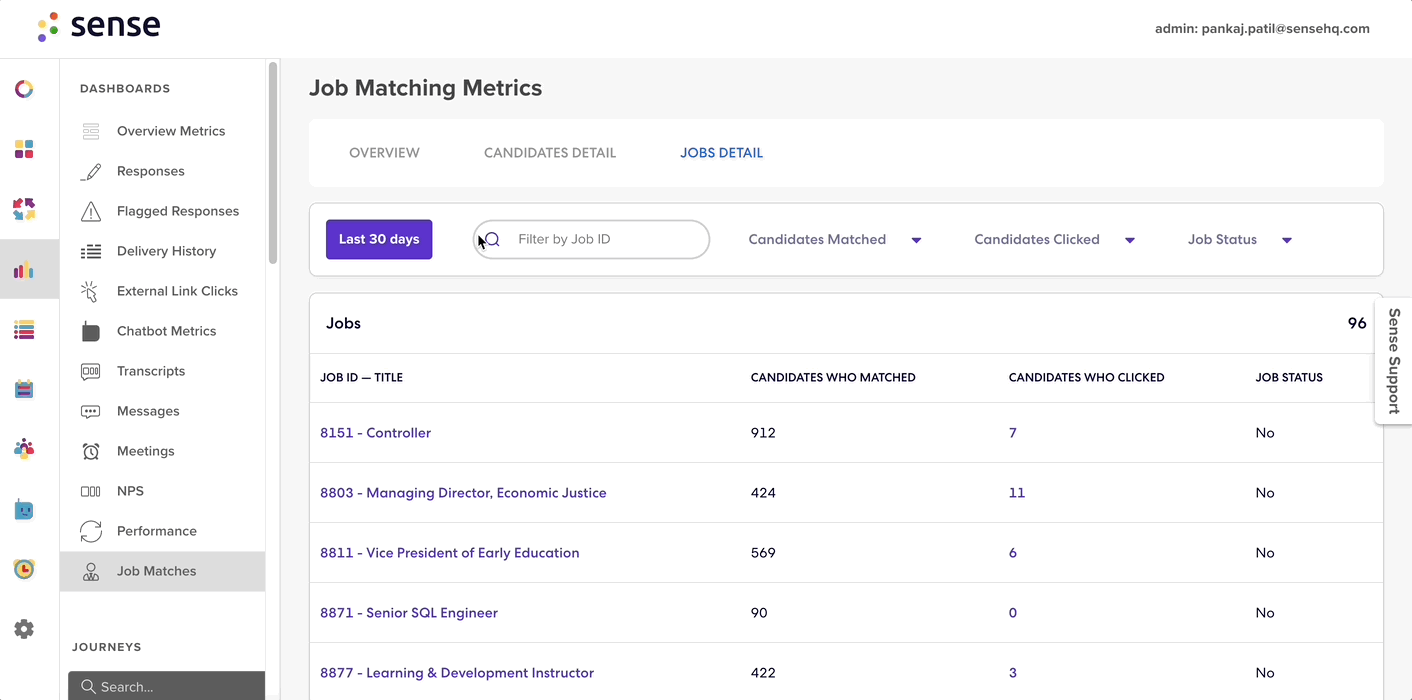Click the clicked count 3 for Learning & Development
The image size is (1412, 700).
pos(1013,673)
